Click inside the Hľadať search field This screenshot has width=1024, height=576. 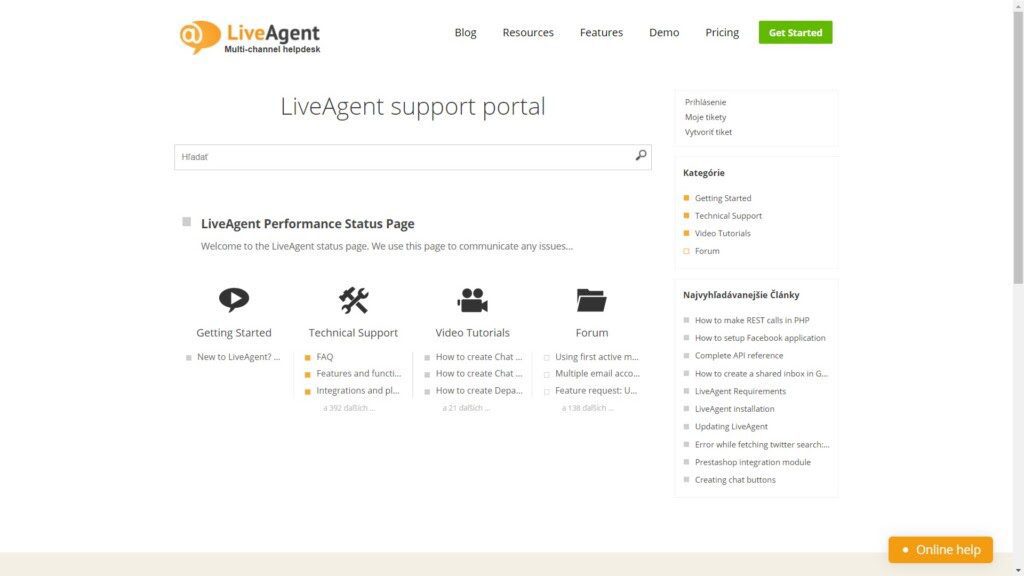(400, 156)
